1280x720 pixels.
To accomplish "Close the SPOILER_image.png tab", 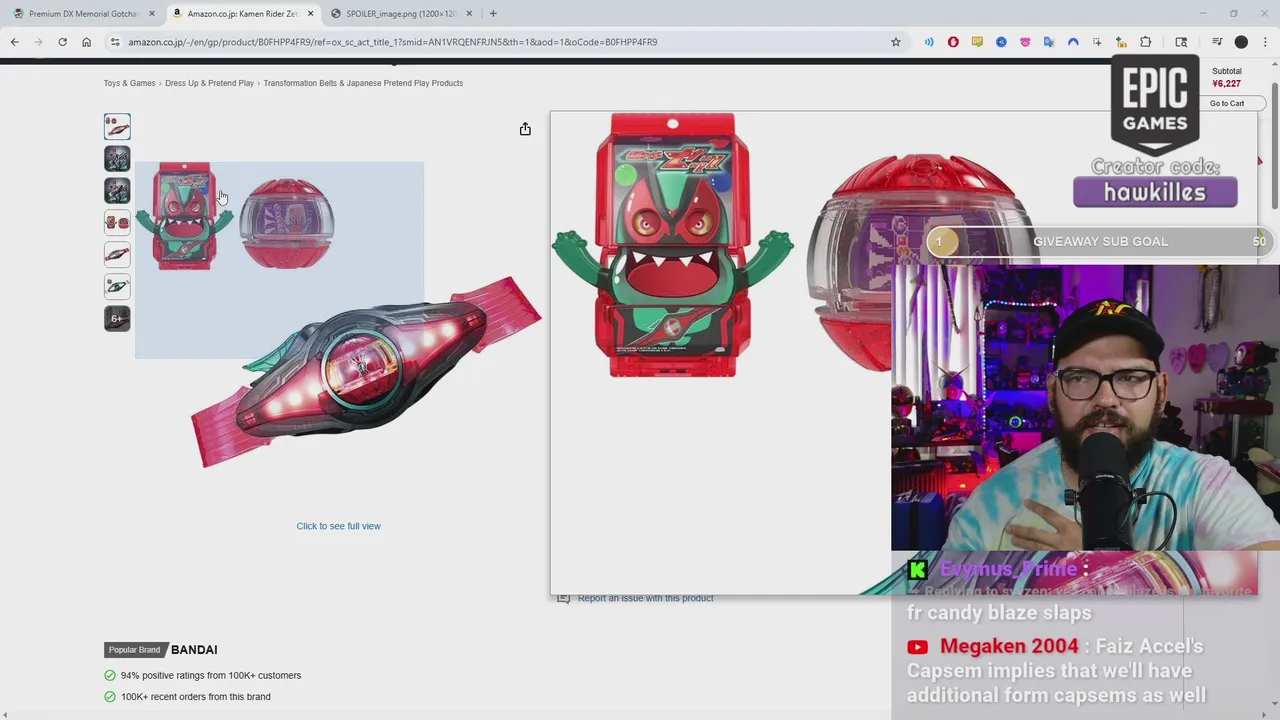I will [469, 14].
